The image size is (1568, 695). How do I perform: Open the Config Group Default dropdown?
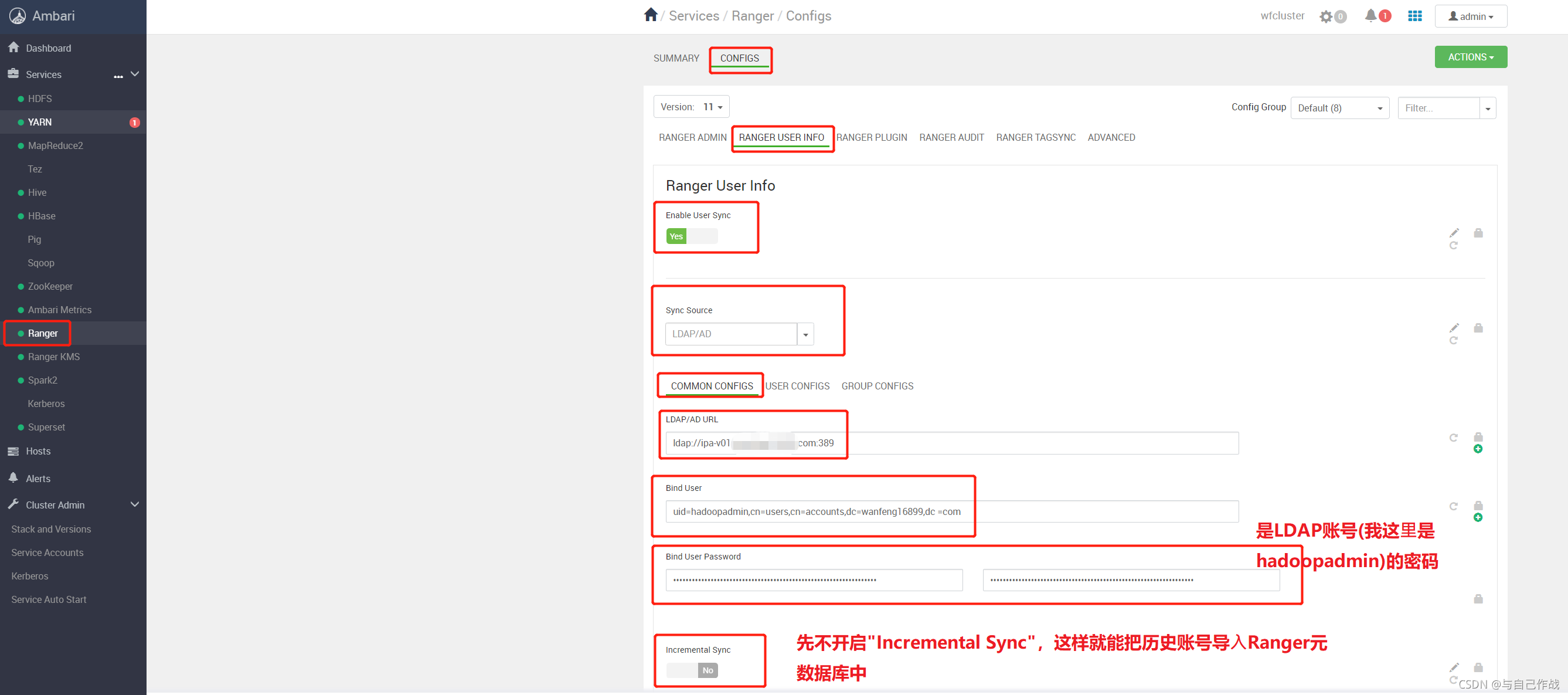pyautogui.click(x=1339, y=109)
